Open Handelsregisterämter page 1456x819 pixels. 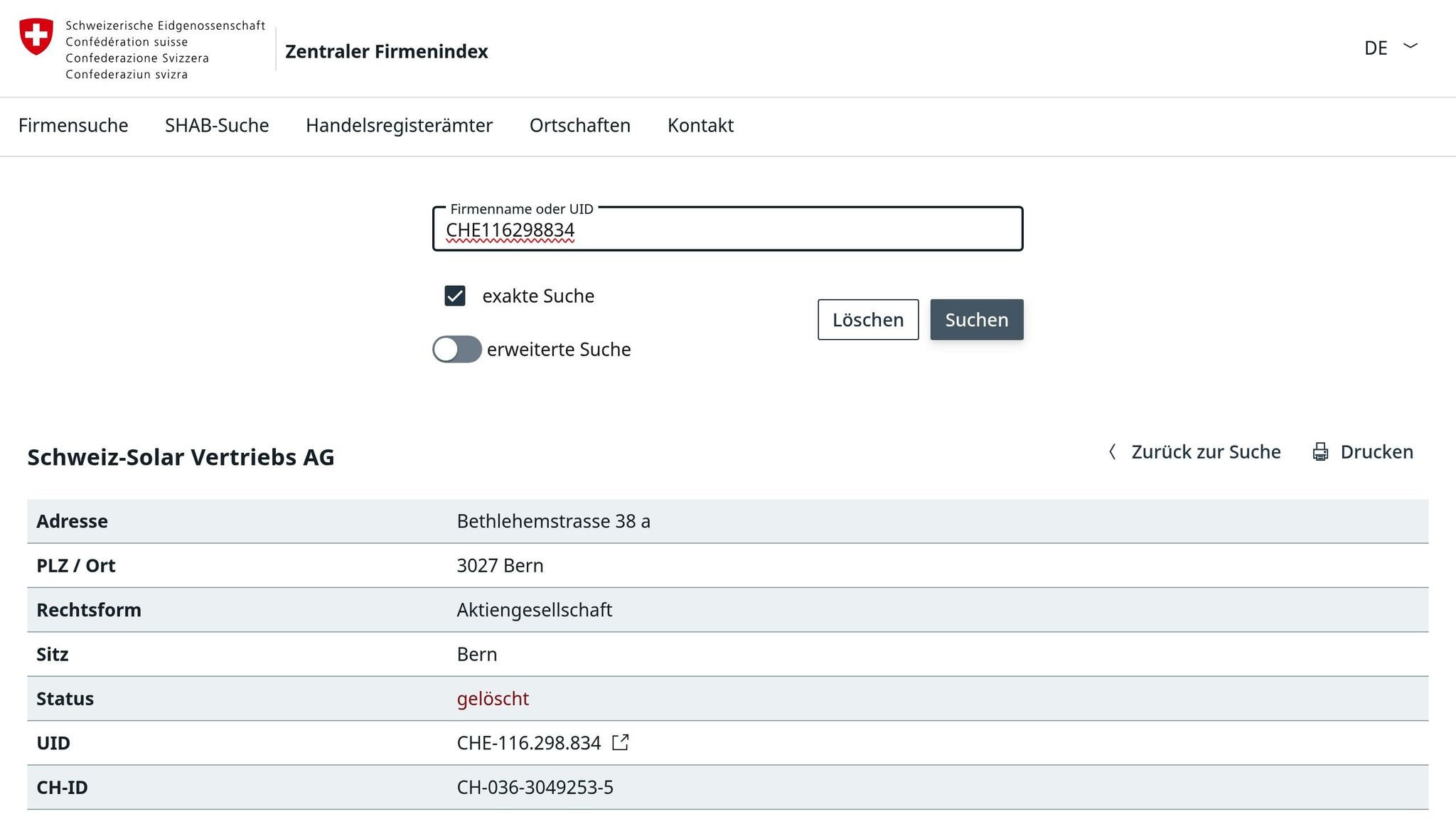[x=399, y=125]
